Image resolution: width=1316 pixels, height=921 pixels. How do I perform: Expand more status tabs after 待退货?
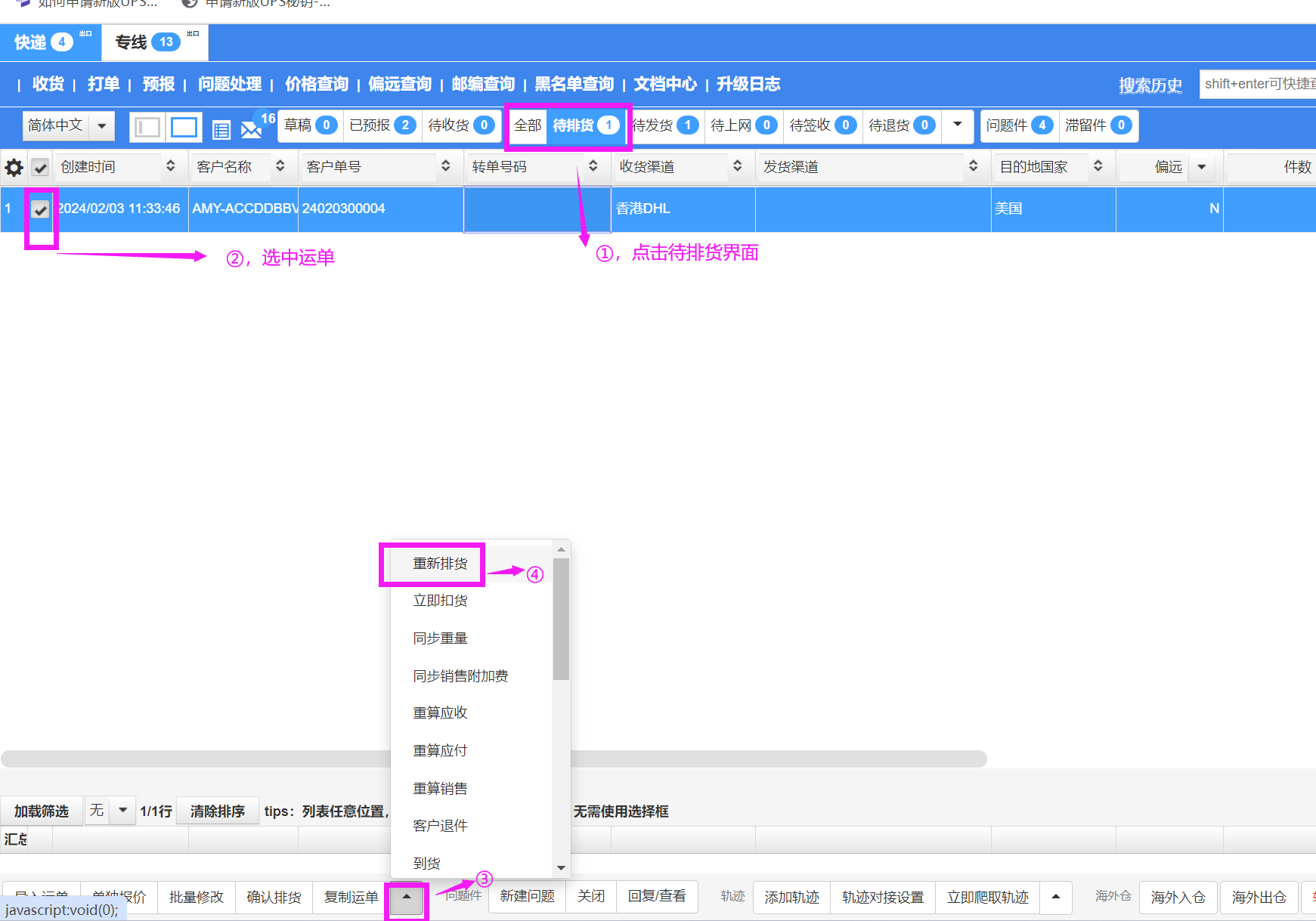[x=957, y=125]
